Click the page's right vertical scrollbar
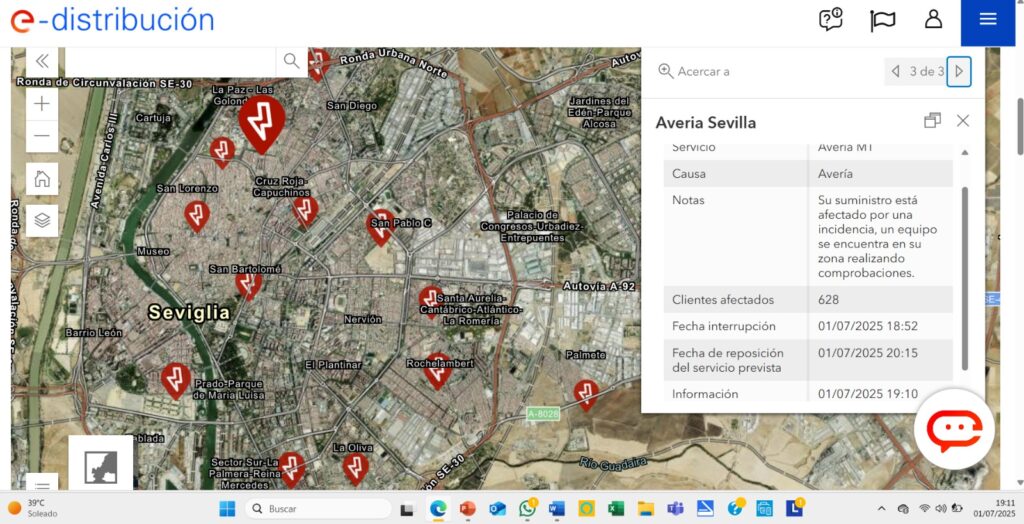Viewport: 1024px width, 524px height. [x=1019, y=127]
